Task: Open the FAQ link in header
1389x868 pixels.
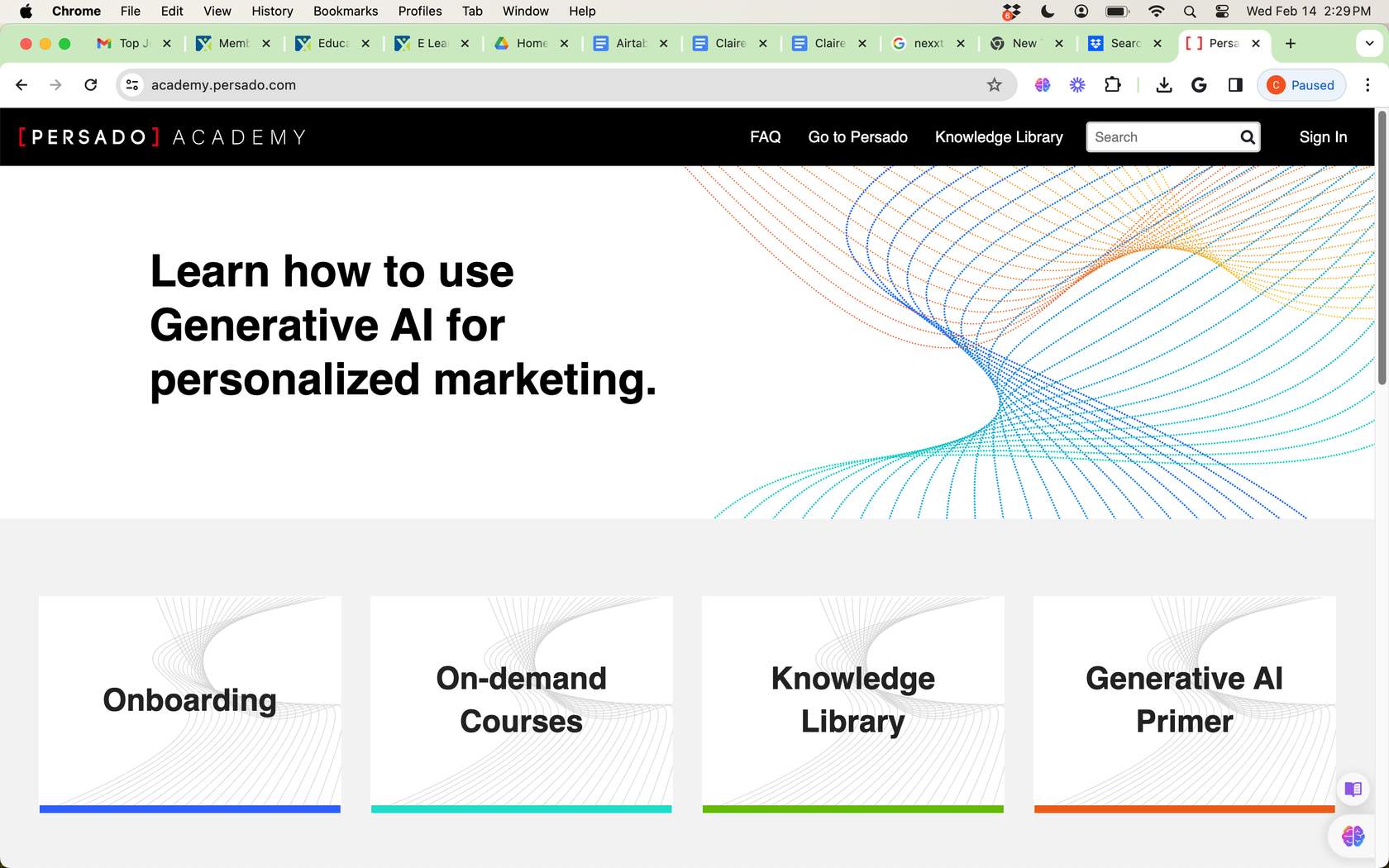Action: click(765, 137)
